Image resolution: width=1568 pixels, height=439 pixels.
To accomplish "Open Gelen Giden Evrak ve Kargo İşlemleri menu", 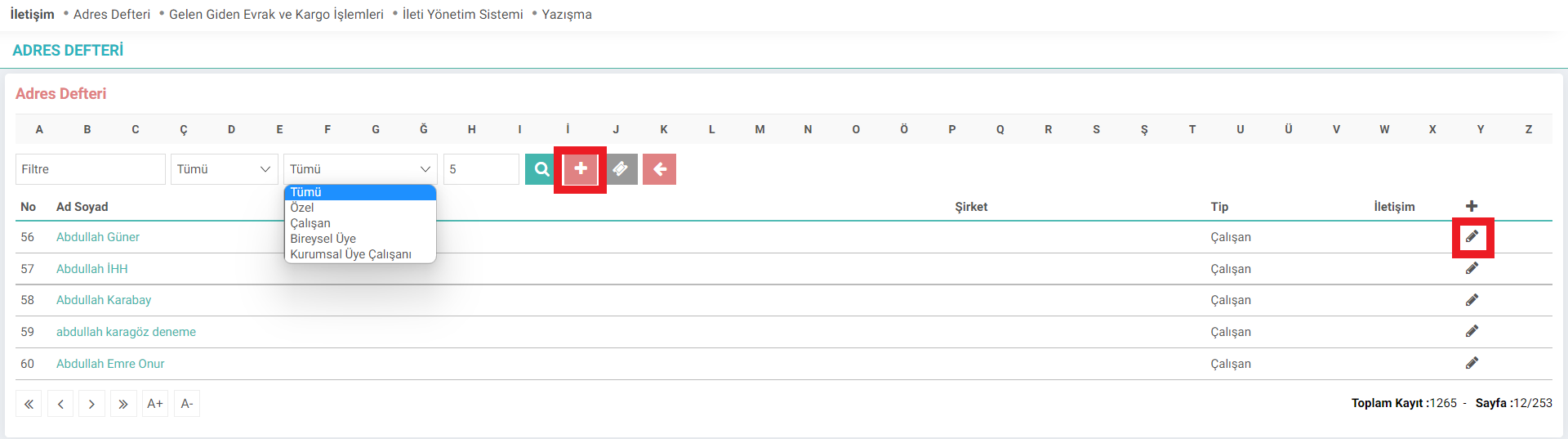I will (x=276, y=14).
